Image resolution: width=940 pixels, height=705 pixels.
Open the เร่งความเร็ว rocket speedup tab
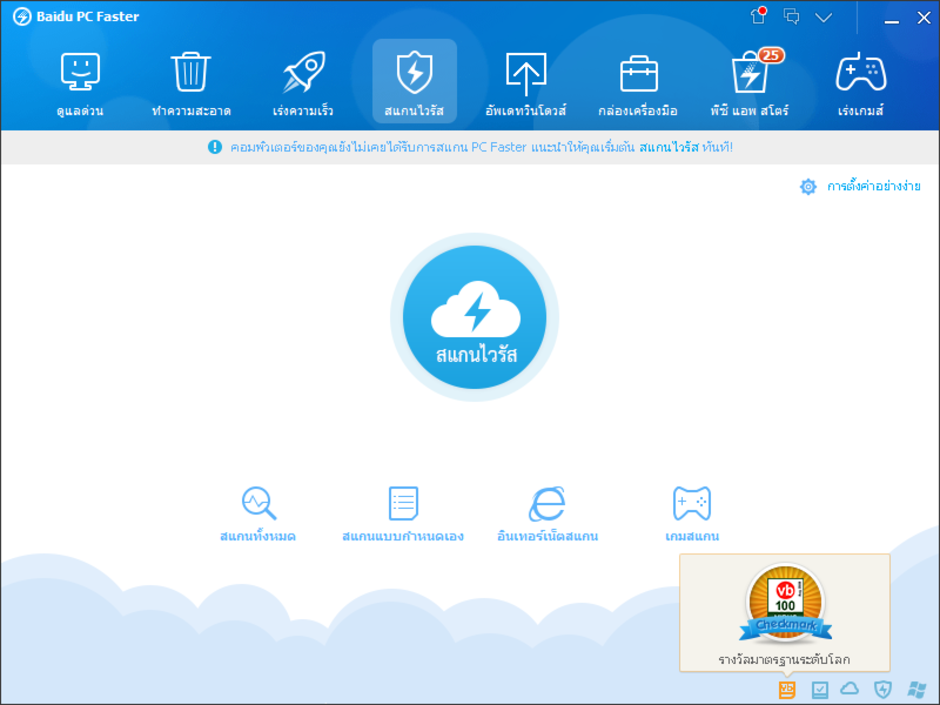pos(303,83)
